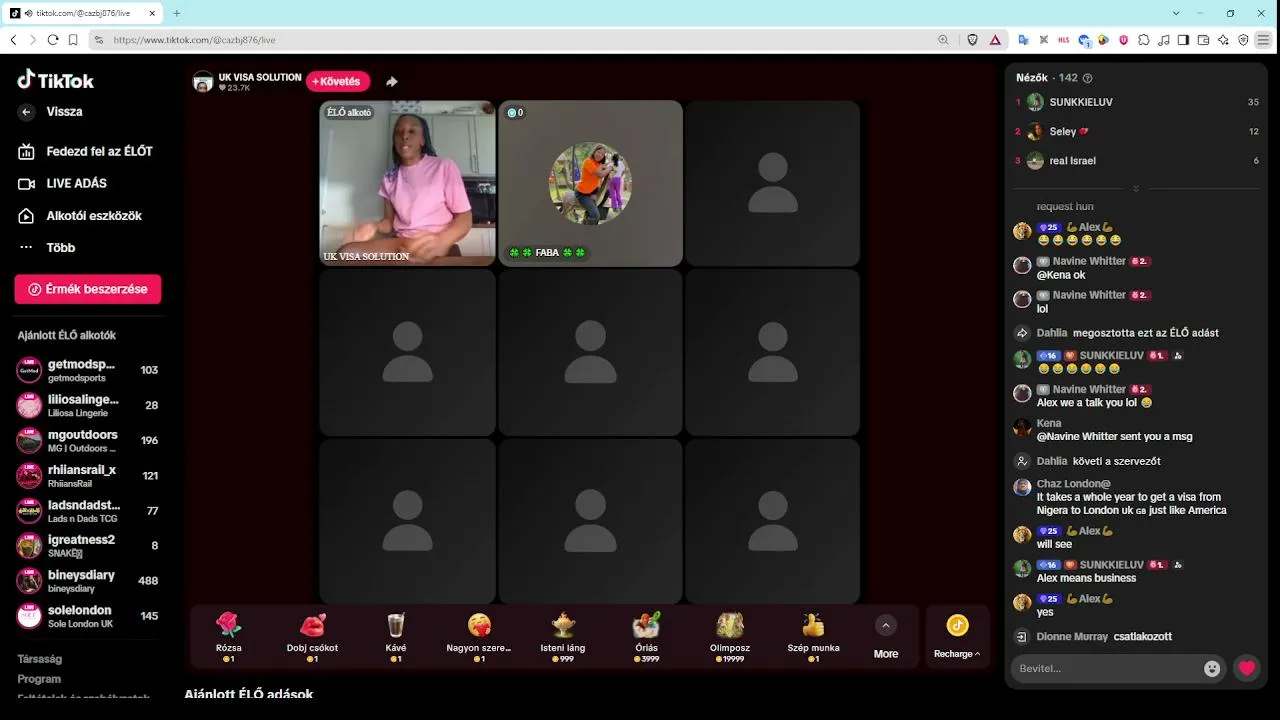Click browser back button
This screenshot has width=1280, height=720.
pyautogui.click(x=13, y=40)
